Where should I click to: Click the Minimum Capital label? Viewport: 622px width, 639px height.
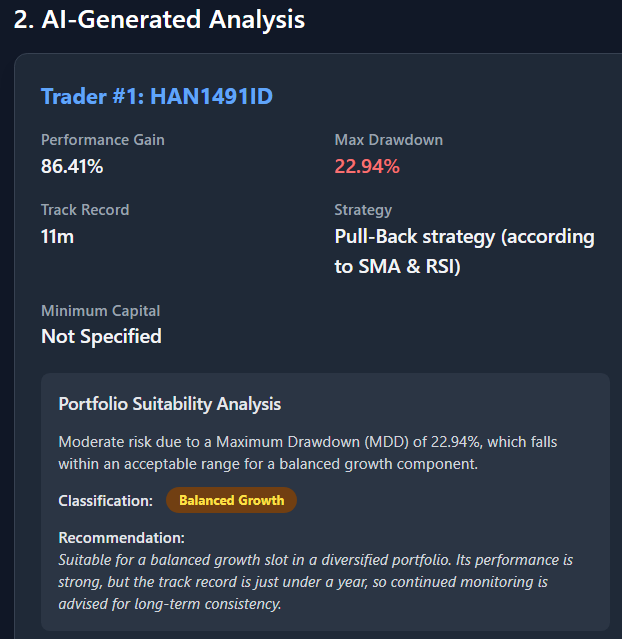click(x=101, y=311)
